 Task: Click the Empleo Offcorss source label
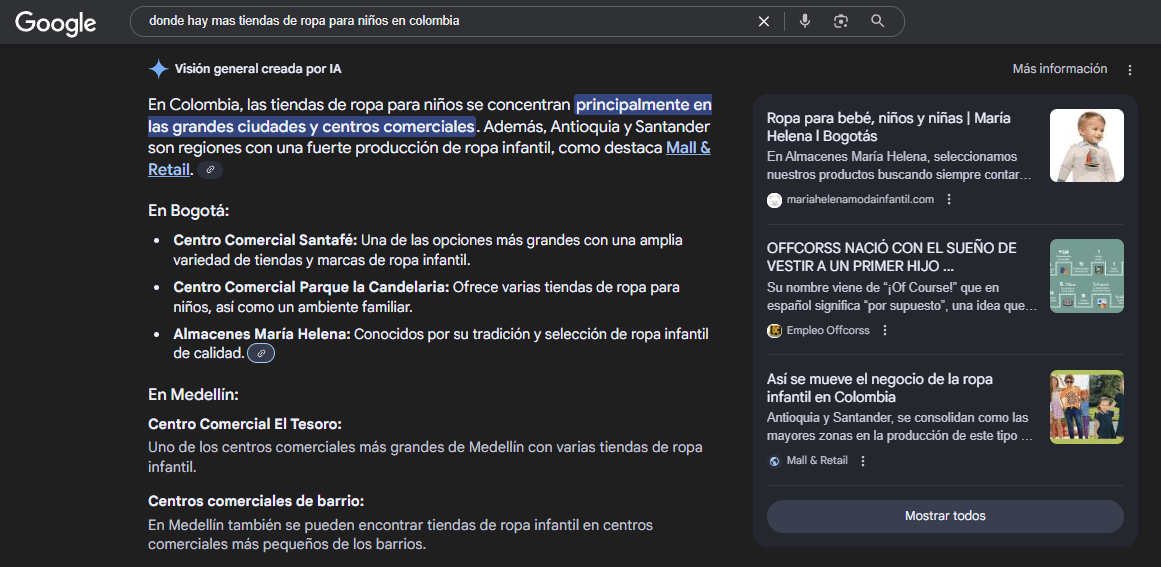pyautogui.click(x=828, y=330)
